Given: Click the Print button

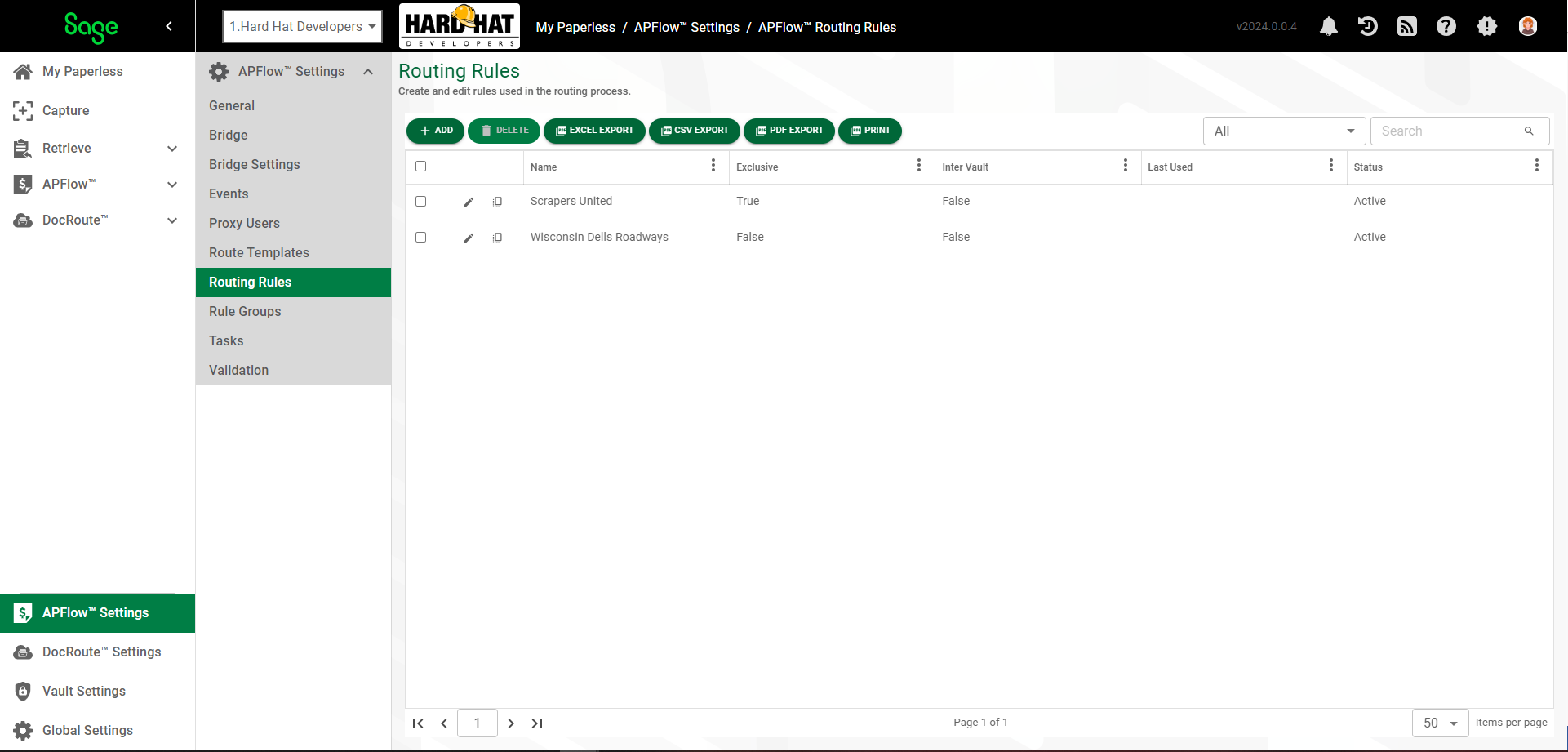Looking at the screenshot, I should [870, 131].
